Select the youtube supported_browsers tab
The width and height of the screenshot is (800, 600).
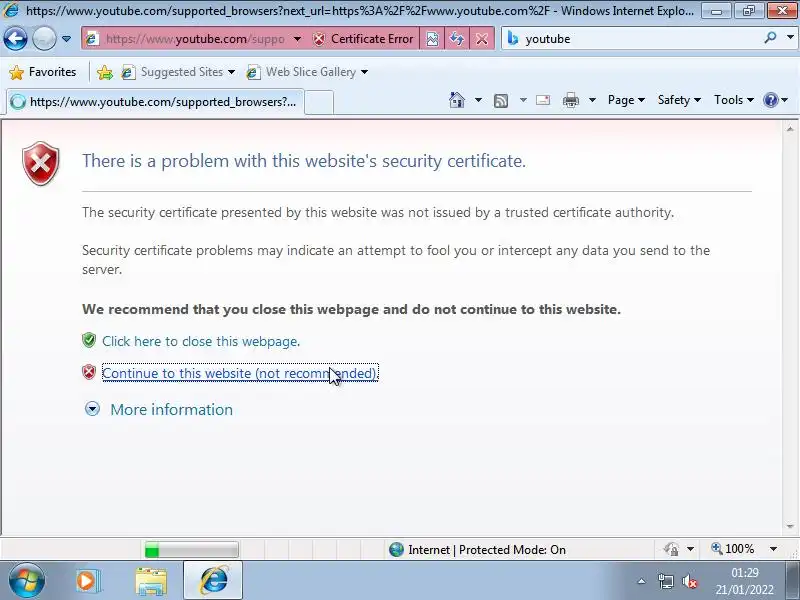click(155, 102)
